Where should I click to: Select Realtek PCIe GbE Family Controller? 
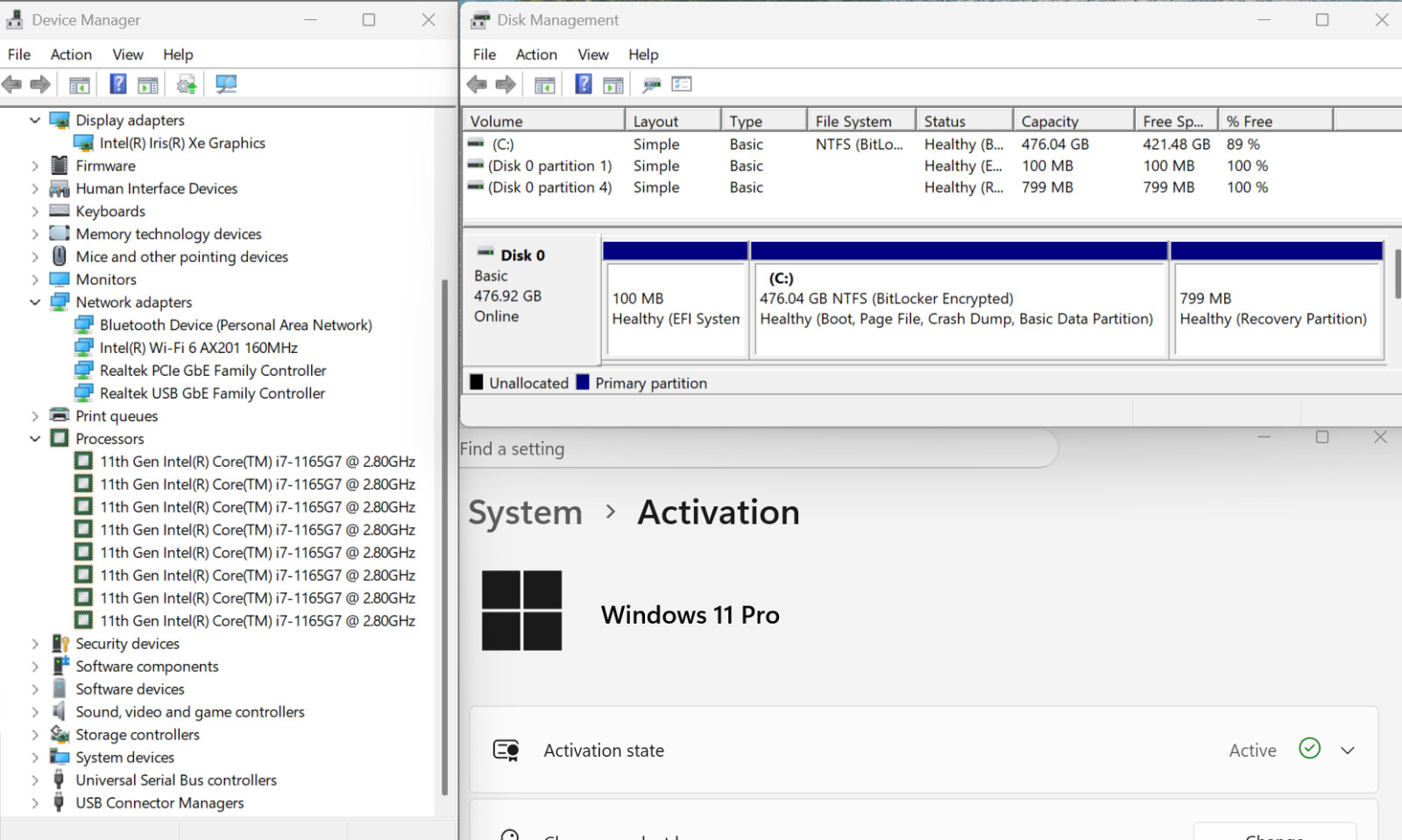[213, 371]
